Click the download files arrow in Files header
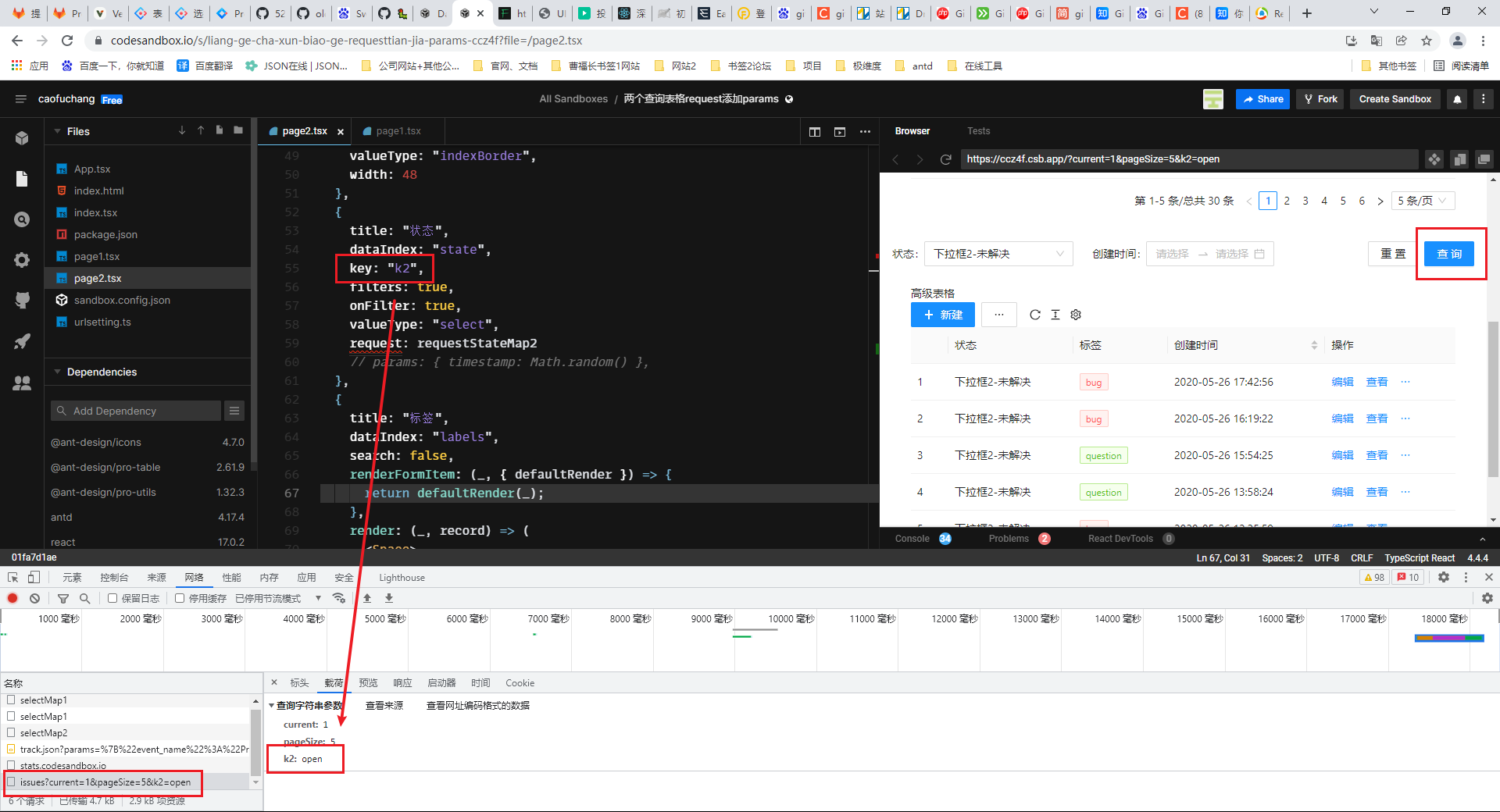This screenshot has height=812, width=1500. point(182,130)
